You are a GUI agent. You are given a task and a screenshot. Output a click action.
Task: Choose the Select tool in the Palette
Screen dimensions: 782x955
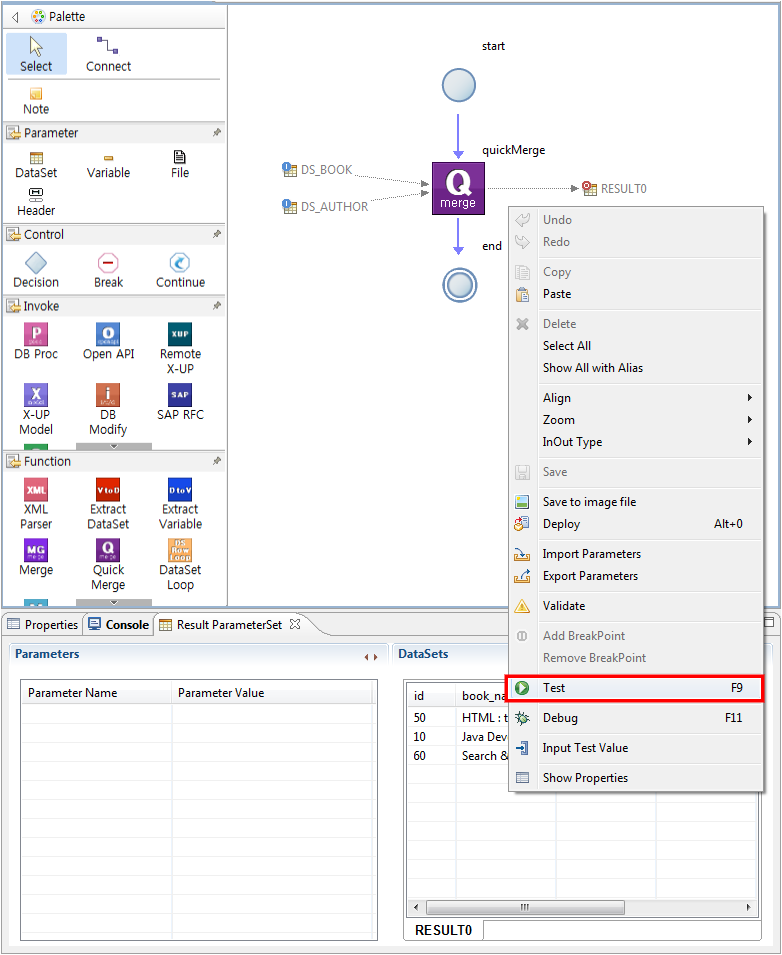36,54
